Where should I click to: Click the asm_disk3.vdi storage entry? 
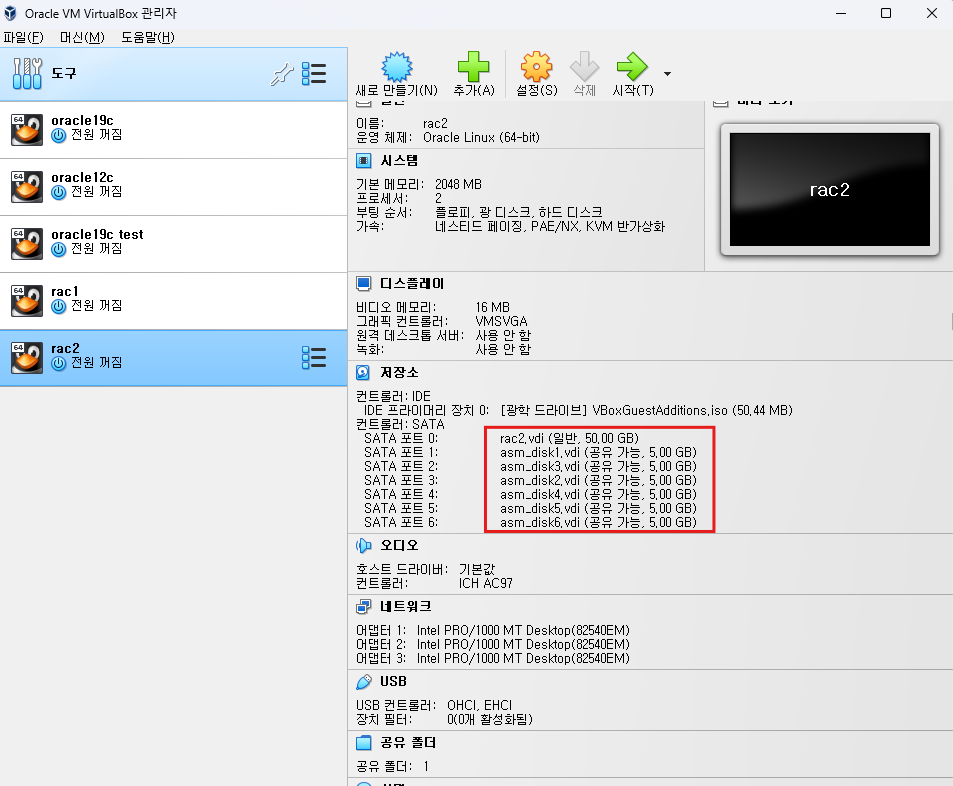[598, 466]
